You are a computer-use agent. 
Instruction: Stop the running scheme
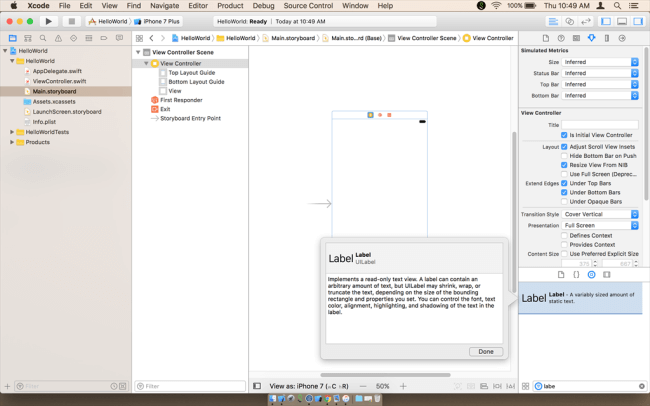[72, 21]
